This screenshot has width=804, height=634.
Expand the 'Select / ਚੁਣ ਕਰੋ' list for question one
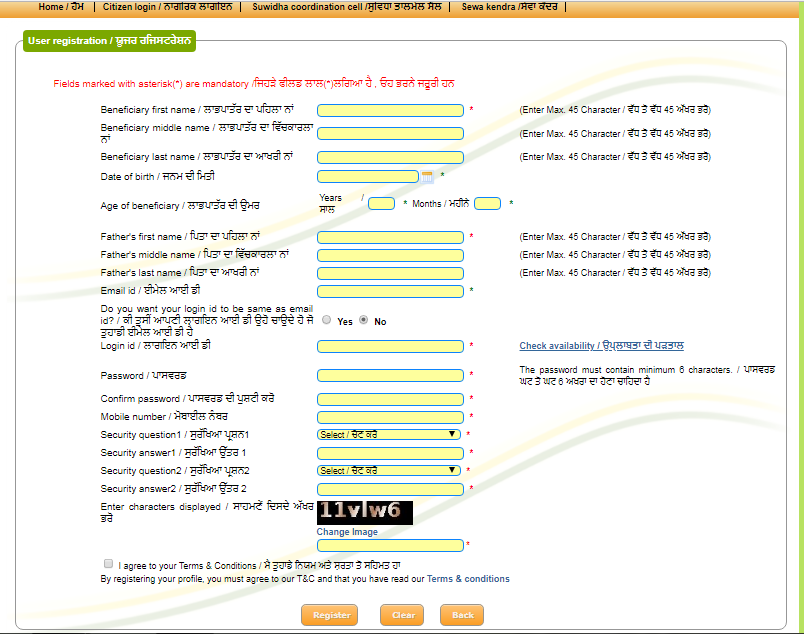pyautogui.click(x=389, y=434)
